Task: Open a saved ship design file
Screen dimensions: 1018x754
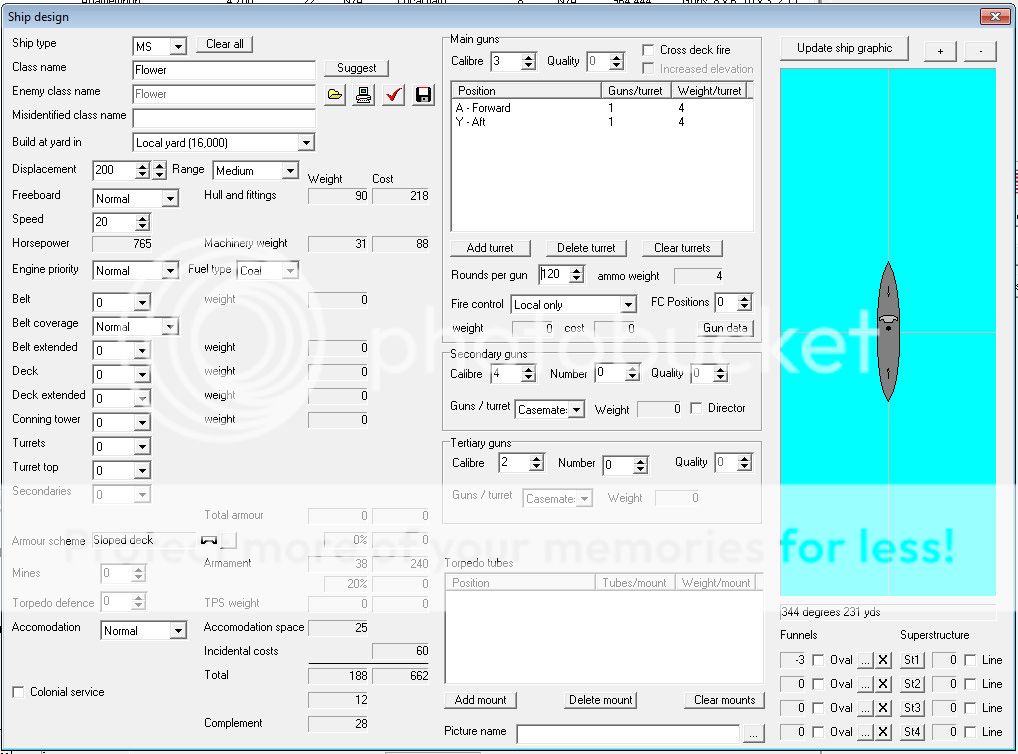Action: click(x=335, y=95)
